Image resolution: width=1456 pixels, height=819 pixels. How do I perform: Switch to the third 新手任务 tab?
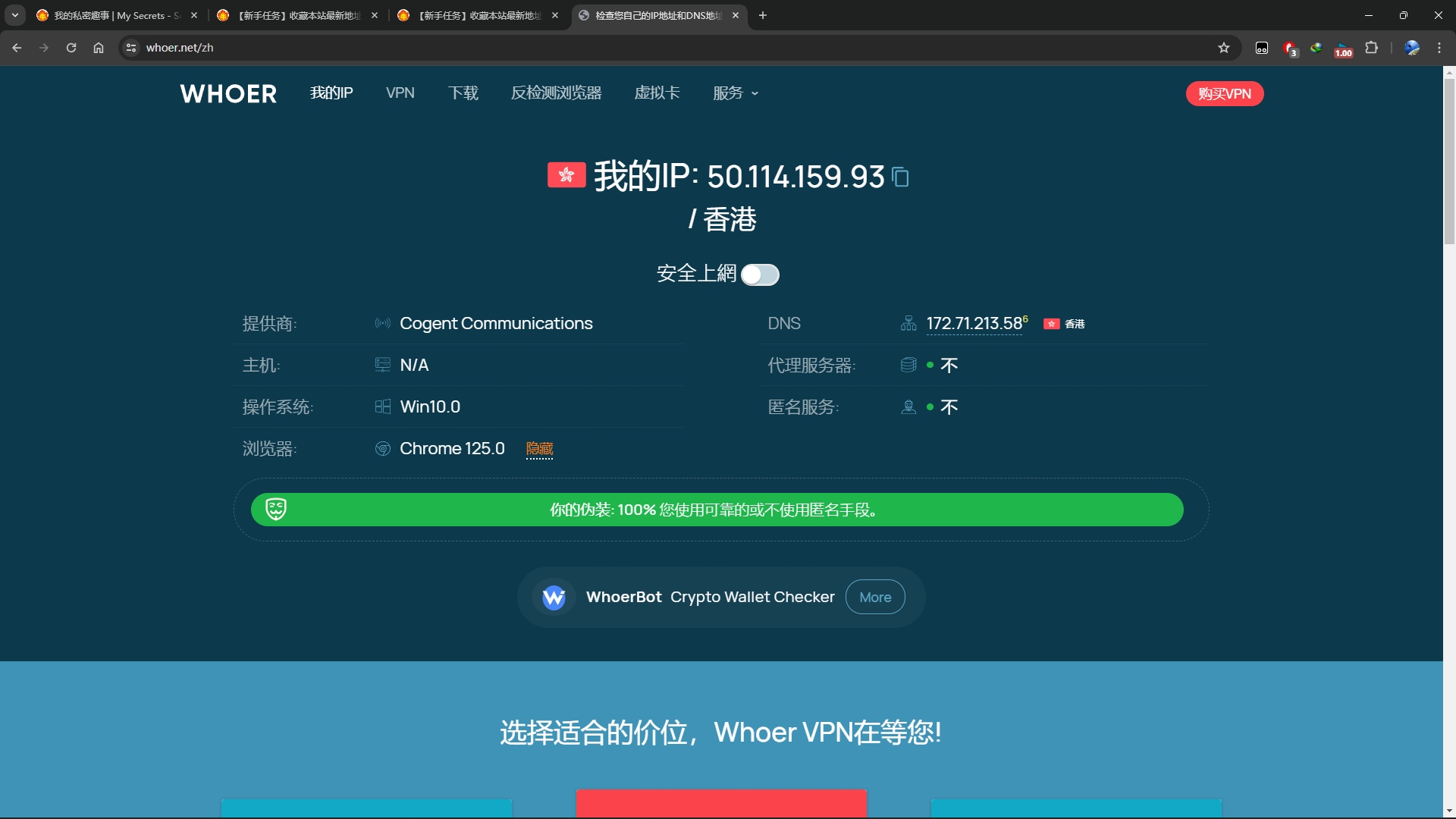click(479, 15)
